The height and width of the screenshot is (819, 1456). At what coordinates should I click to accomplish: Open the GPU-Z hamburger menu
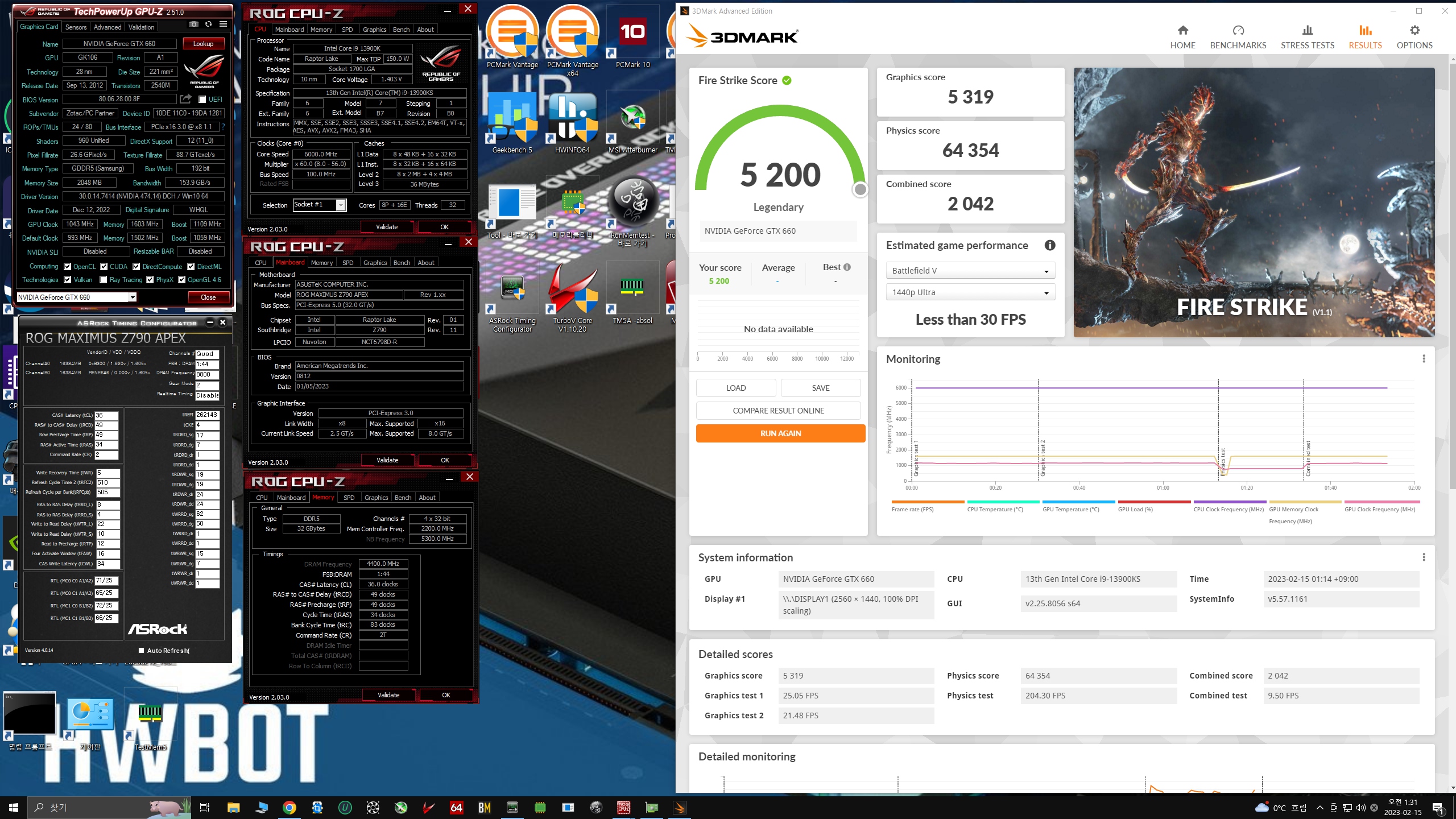coord(223,24)
